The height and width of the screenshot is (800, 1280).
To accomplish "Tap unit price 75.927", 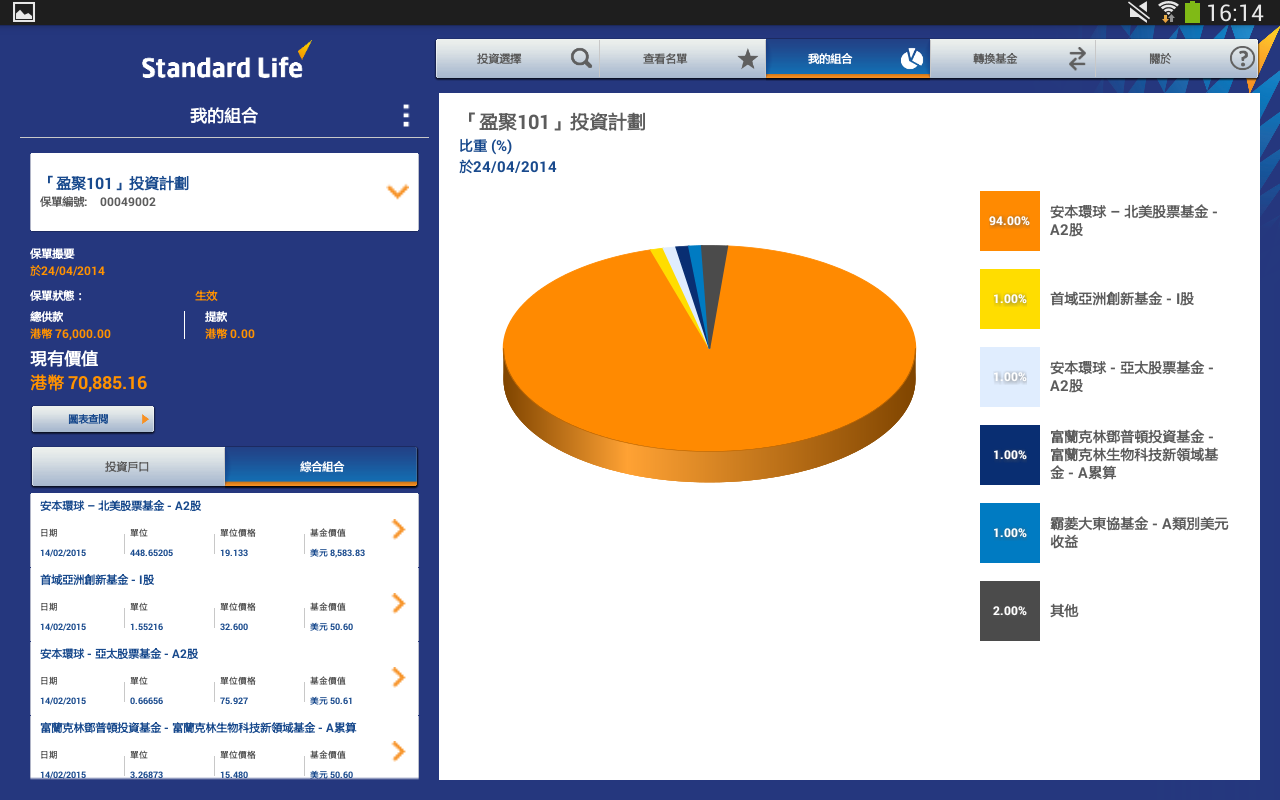I will click(234, 701).
